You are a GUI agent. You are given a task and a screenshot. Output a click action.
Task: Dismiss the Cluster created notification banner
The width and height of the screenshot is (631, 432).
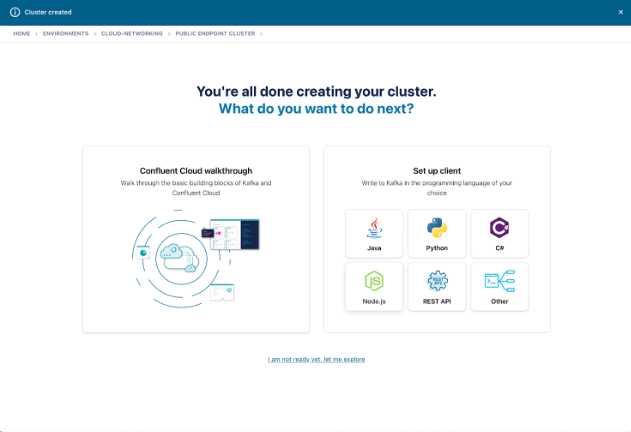click(621, 12)
